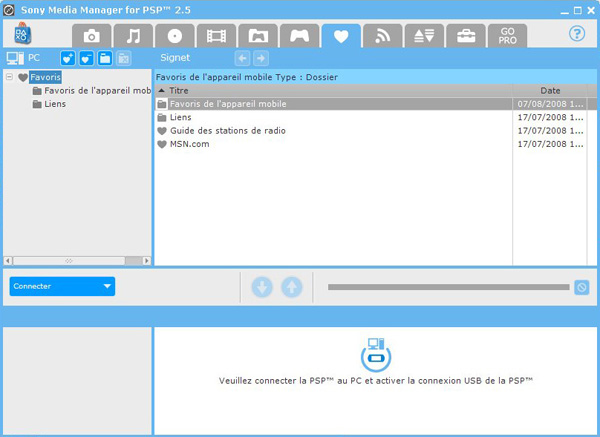Viewport: 600px width, 437px height.
Task: Go forward with right arrow button
Action: [x=261, y=58]
